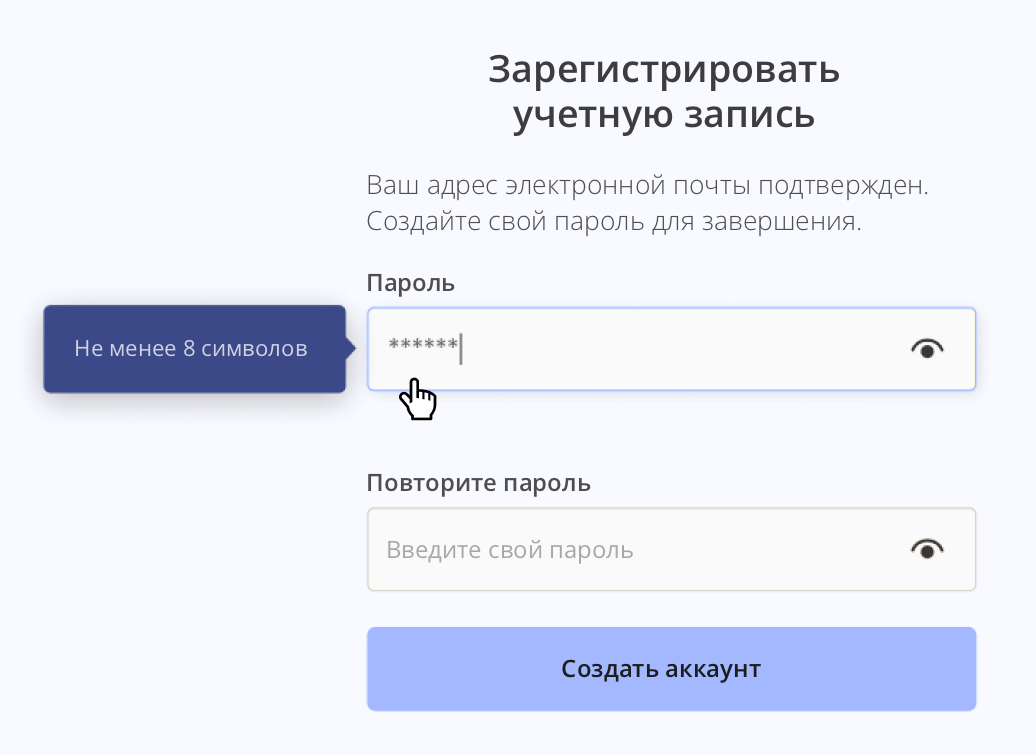Screen dimensions: 1036x755
Task: Click the Зарегистрировать учетную запись heading
Action: coord(664,92)
